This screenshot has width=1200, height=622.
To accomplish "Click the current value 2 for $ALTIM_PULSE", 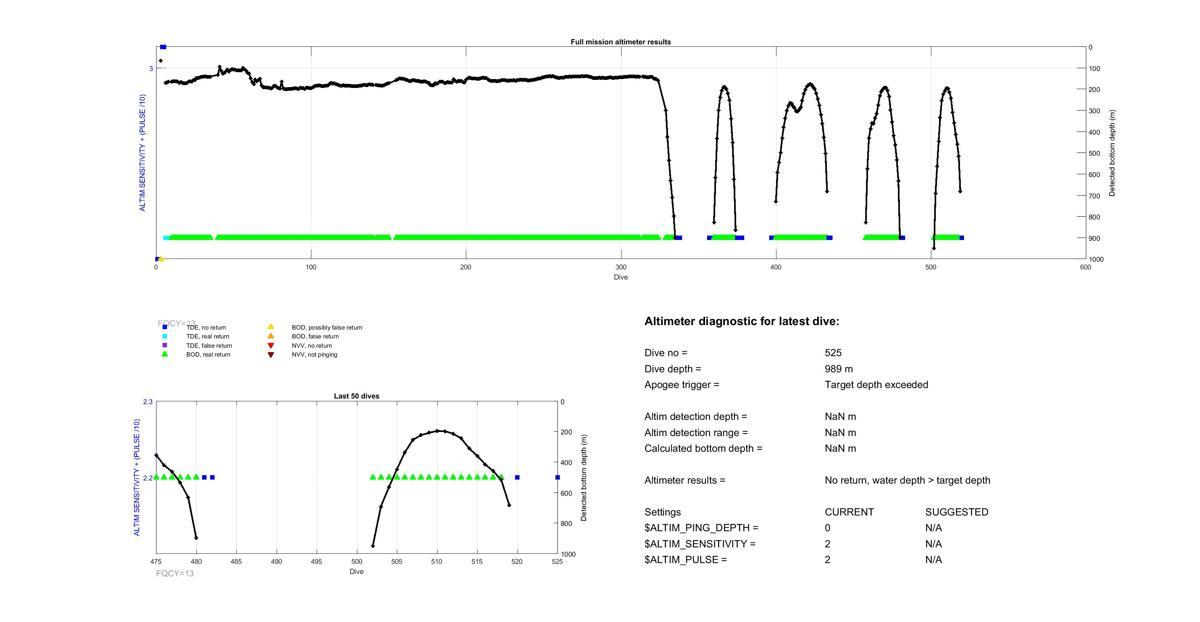I will [828, 560].
